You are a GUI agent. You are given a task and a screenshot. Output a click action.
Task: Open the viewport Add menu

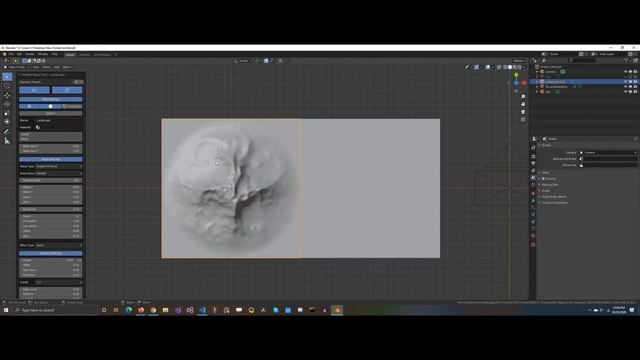coord(57,67)
